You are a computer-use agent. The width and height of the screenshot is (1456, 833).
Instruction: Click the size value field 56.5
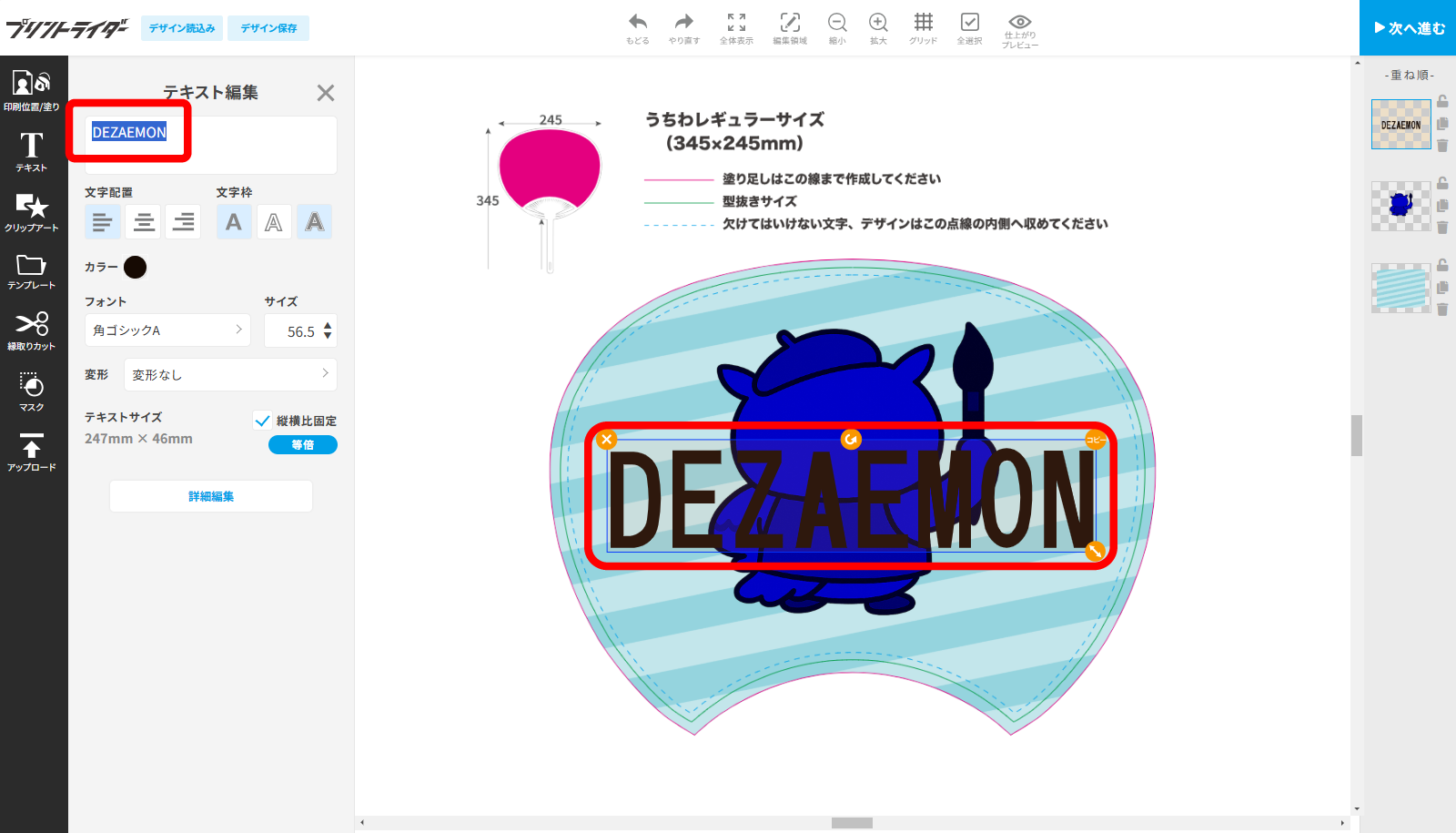point(300,331)
